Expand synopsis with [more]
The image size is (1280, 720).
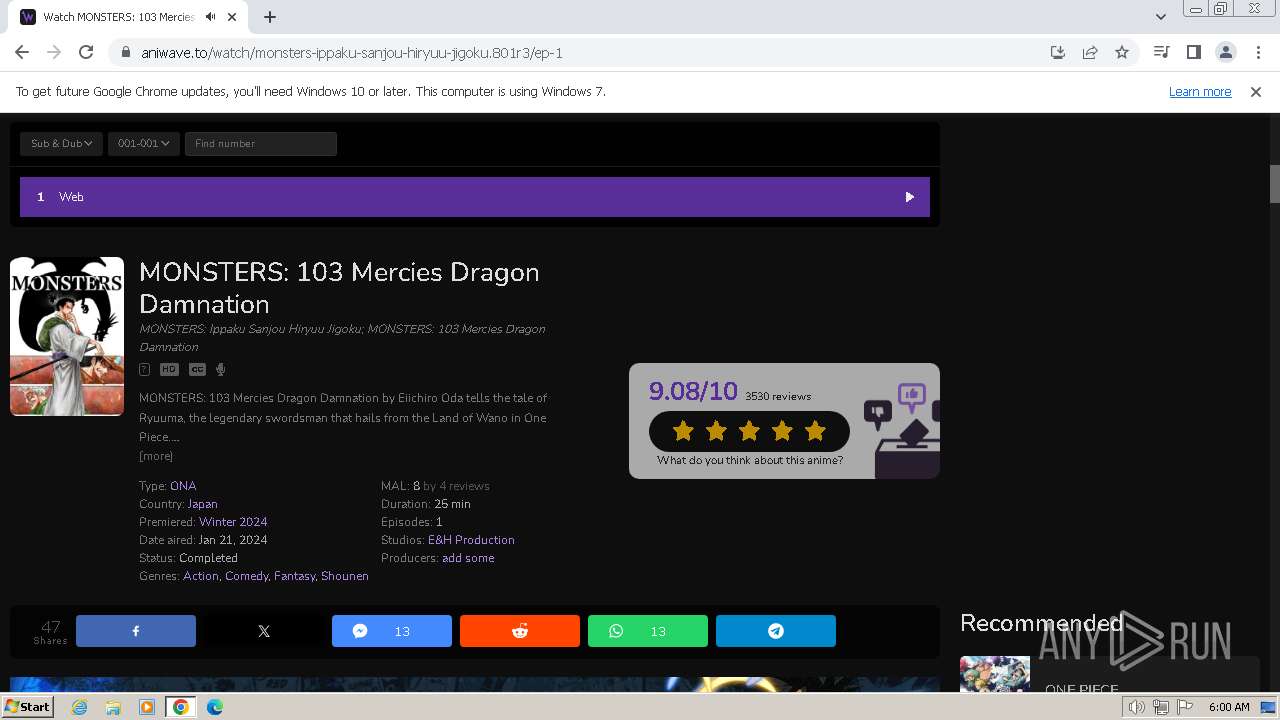(x=156, y=456)
